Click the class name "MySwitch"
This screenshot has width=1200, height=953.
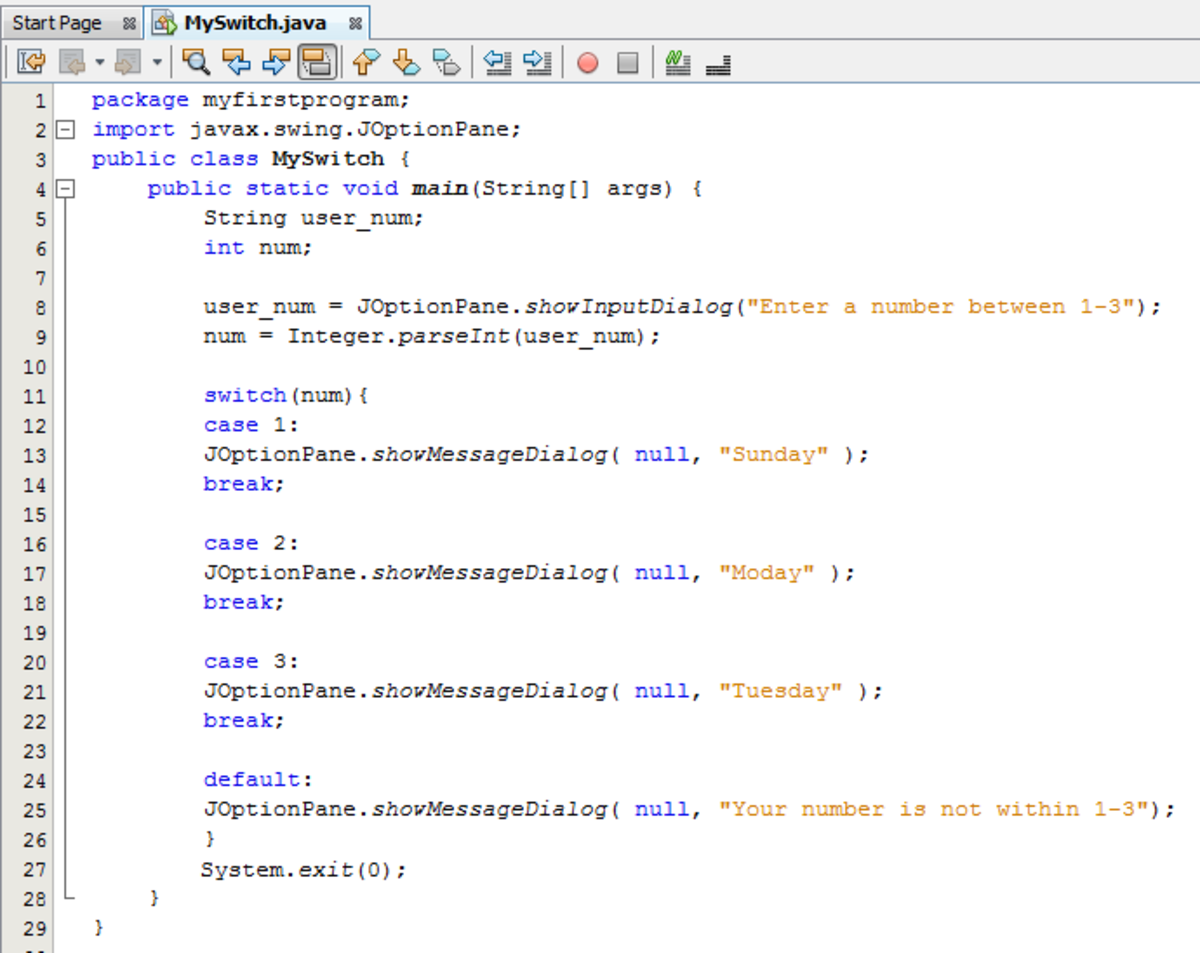click(328, 159)
